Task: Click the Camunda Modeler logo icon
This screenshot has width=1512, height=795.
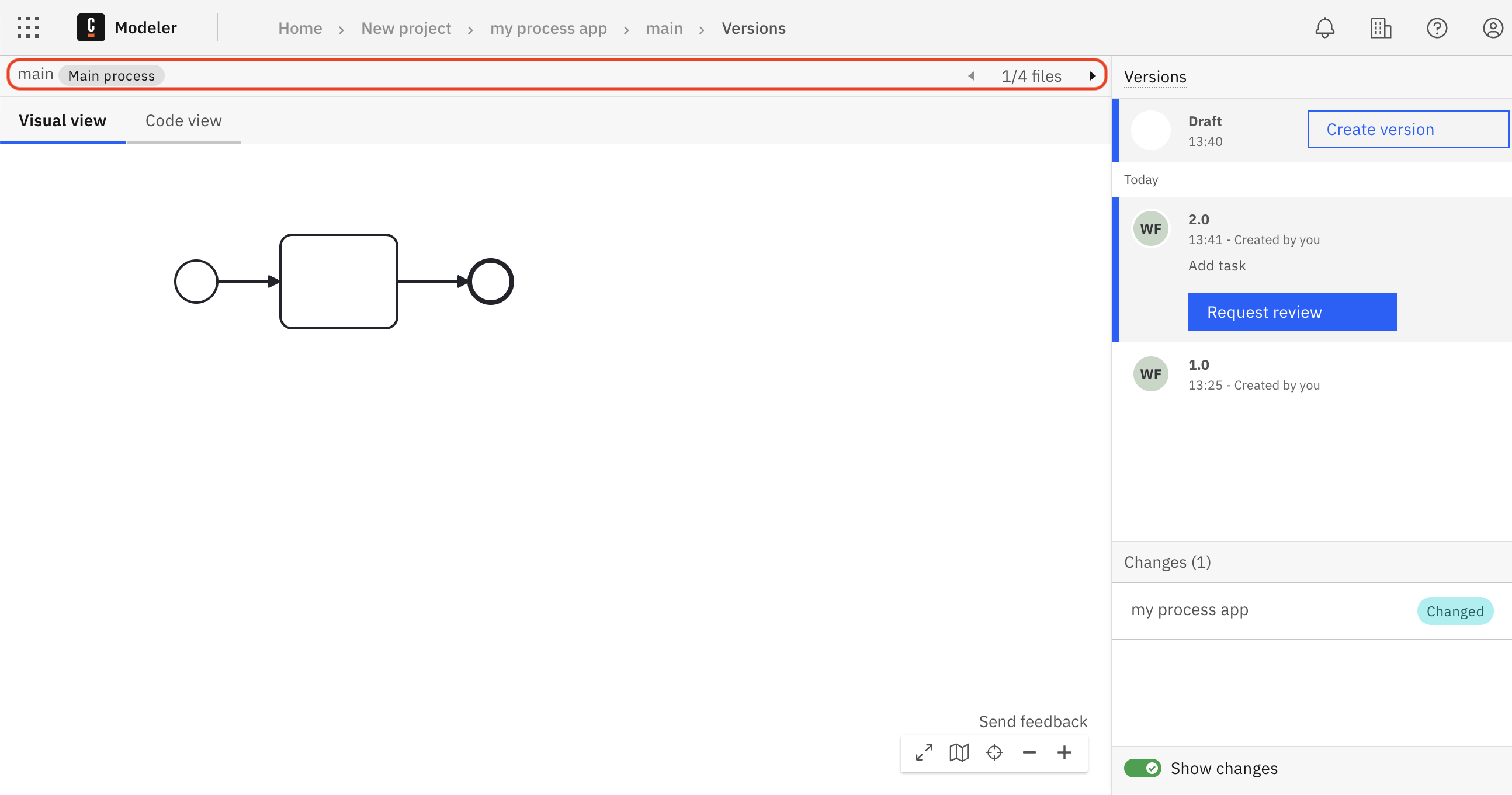Action: coord(91,27)
